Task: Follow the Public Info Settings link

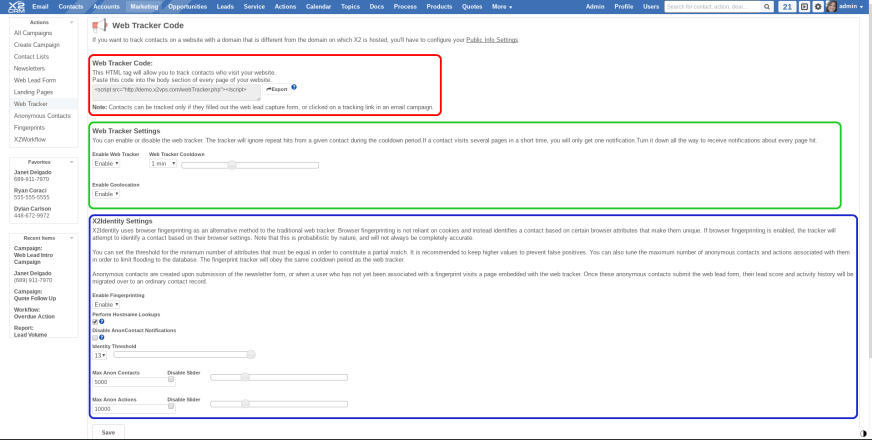Action: [492, 40]
